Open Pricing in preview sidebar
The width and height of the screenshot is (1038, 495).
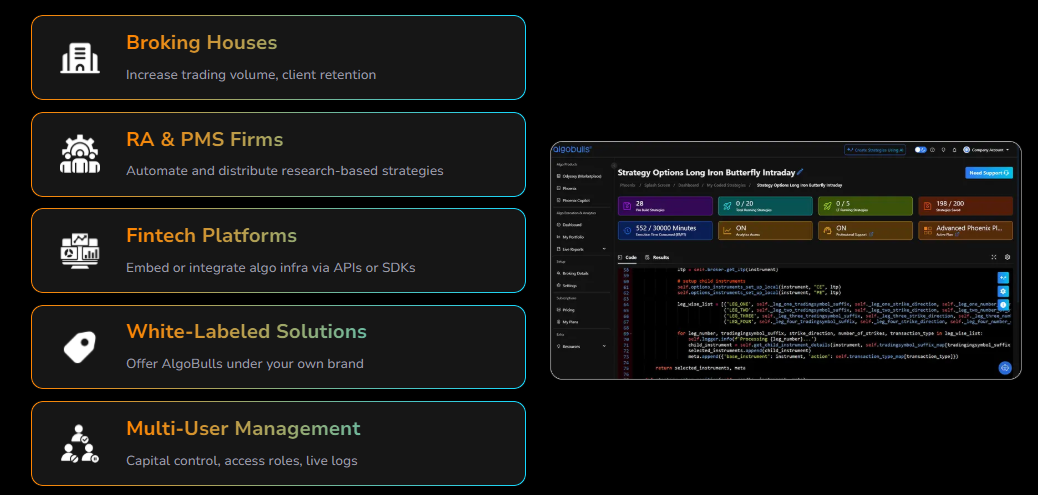point(566,310)
